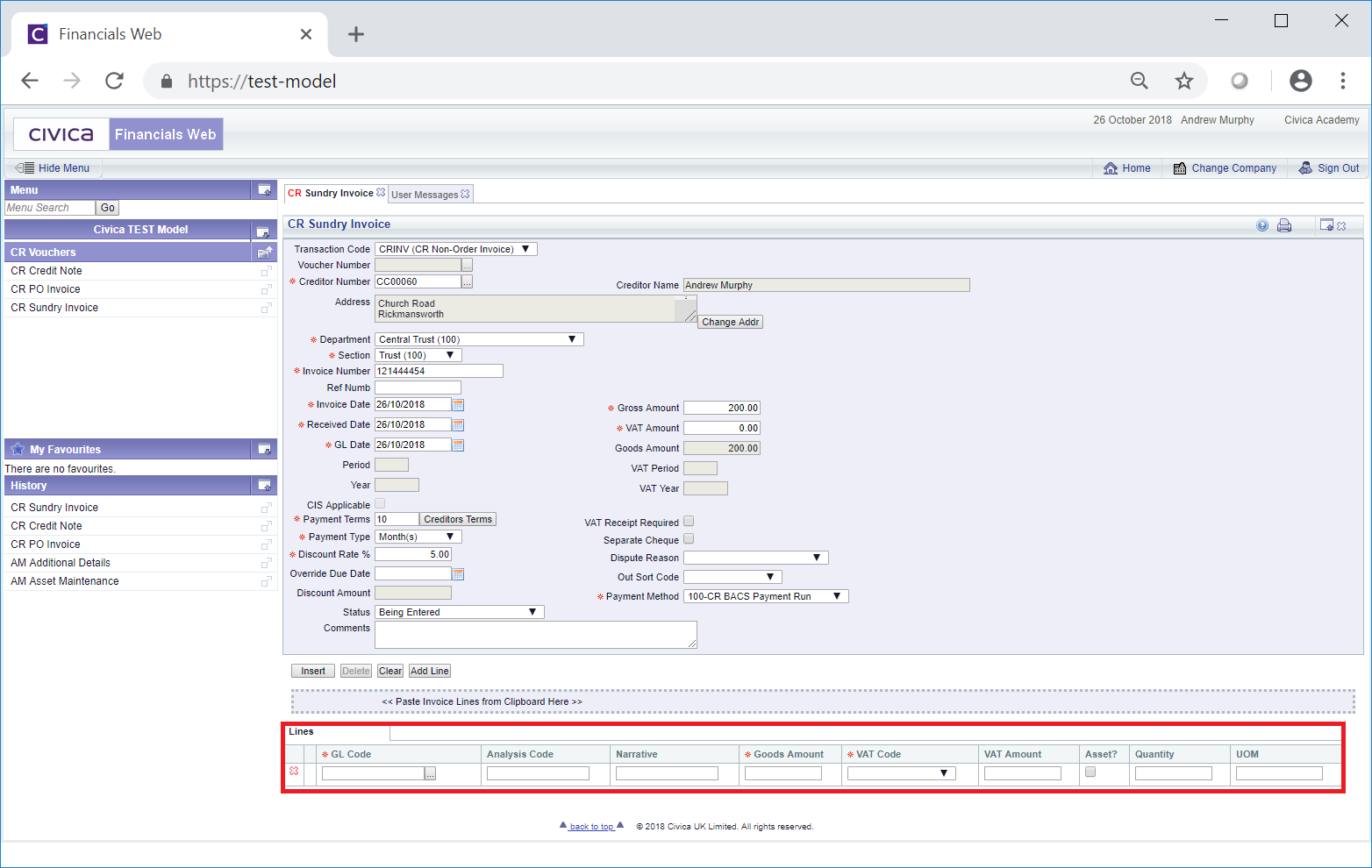The height and width of the screenshot is (868, 1372).
Task: Open Payment Type dropdown Month(s)
Action: (x=418, y=537)
